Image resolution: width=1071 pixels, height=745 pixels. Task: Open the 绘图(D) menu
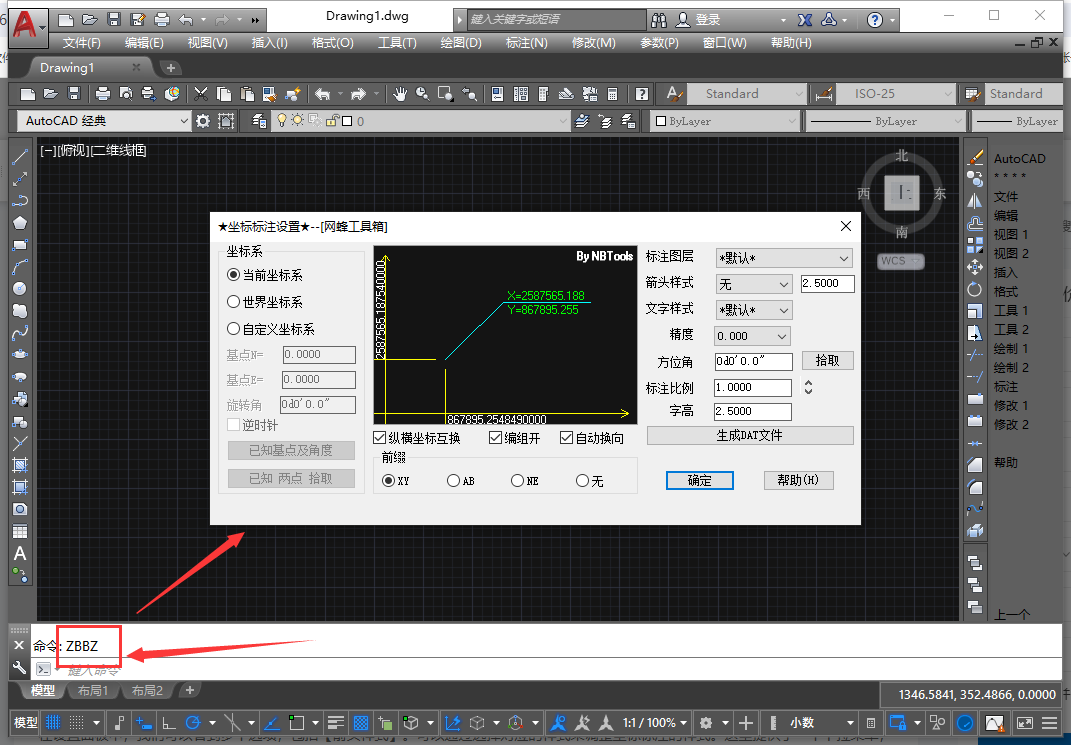click(x=459, y=42)
